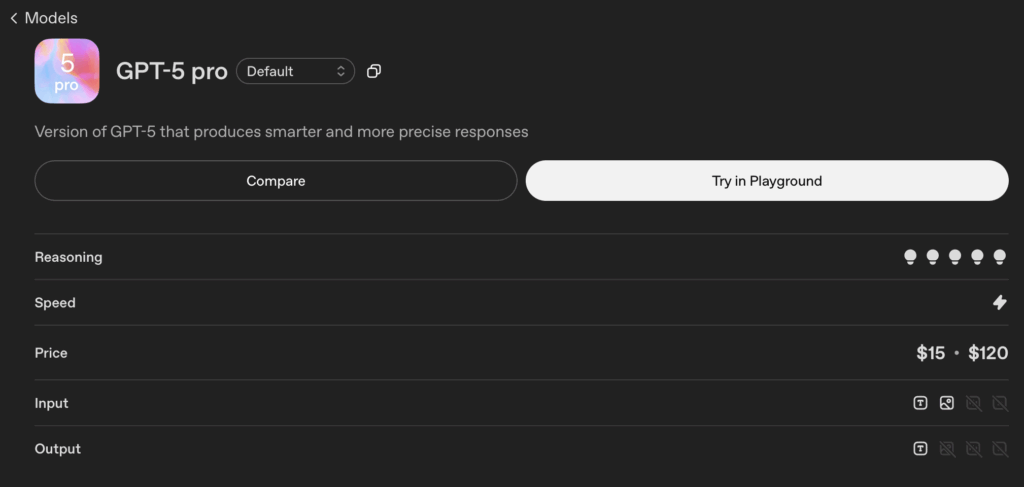Click the text icon in the Input row
1024x487 pixels.
pyautogui.click(x=920, y=403)
